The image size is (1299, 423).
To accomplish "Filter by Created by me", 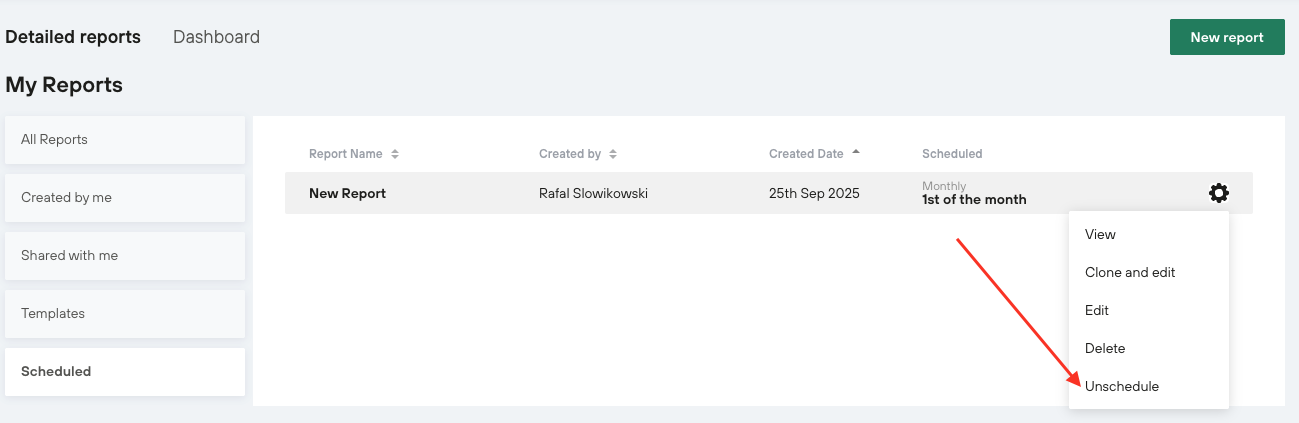I will coord(124,198).
